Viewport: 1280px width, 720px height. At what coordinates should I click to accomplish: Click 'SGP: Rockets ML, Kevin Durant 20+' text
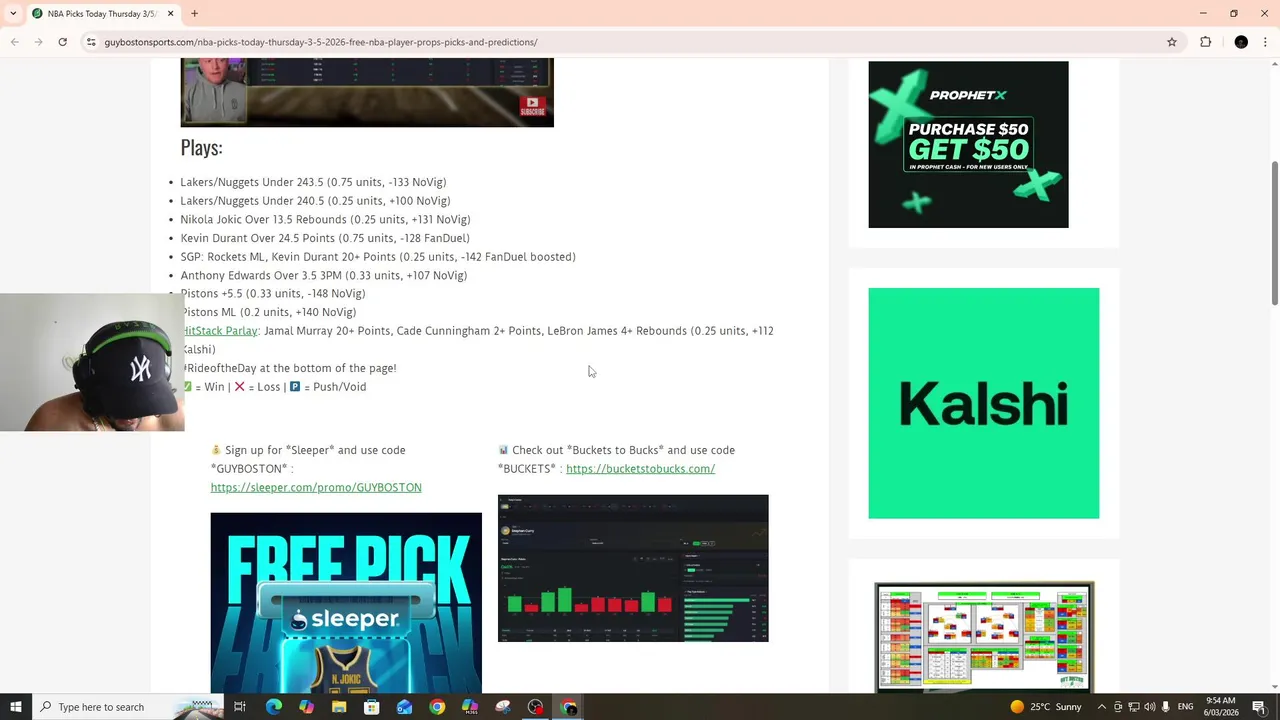[x=378, y=257]
